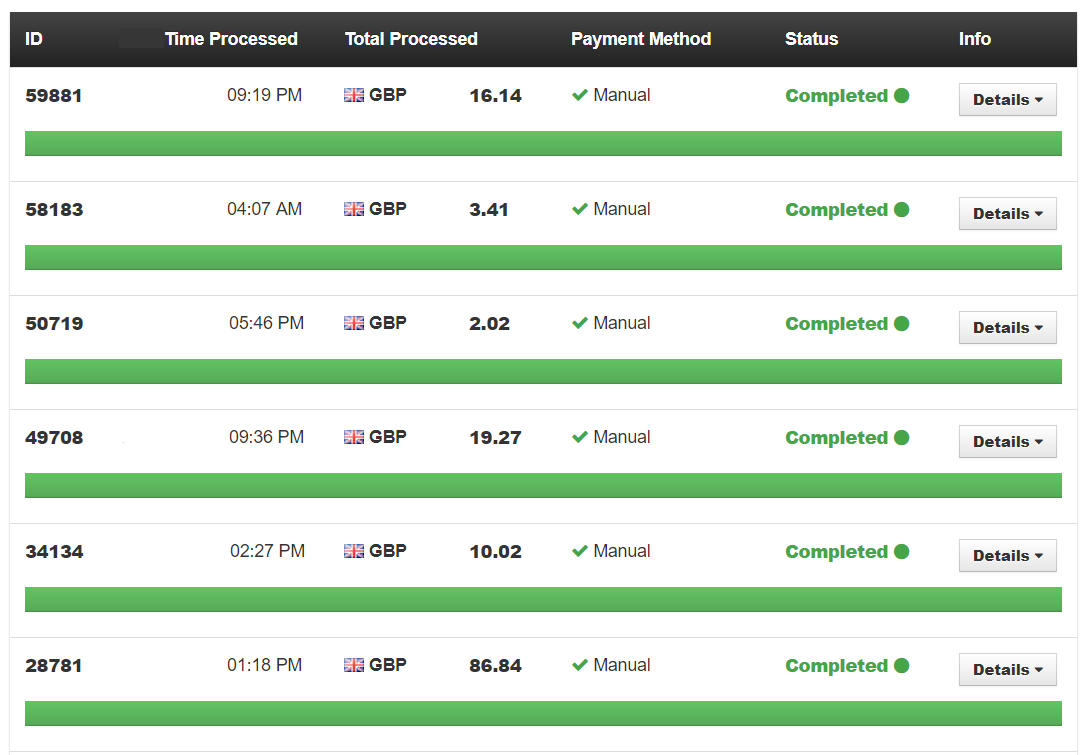
Task: Click UK flag icon for transaction 59881
Action: [354, 95]
